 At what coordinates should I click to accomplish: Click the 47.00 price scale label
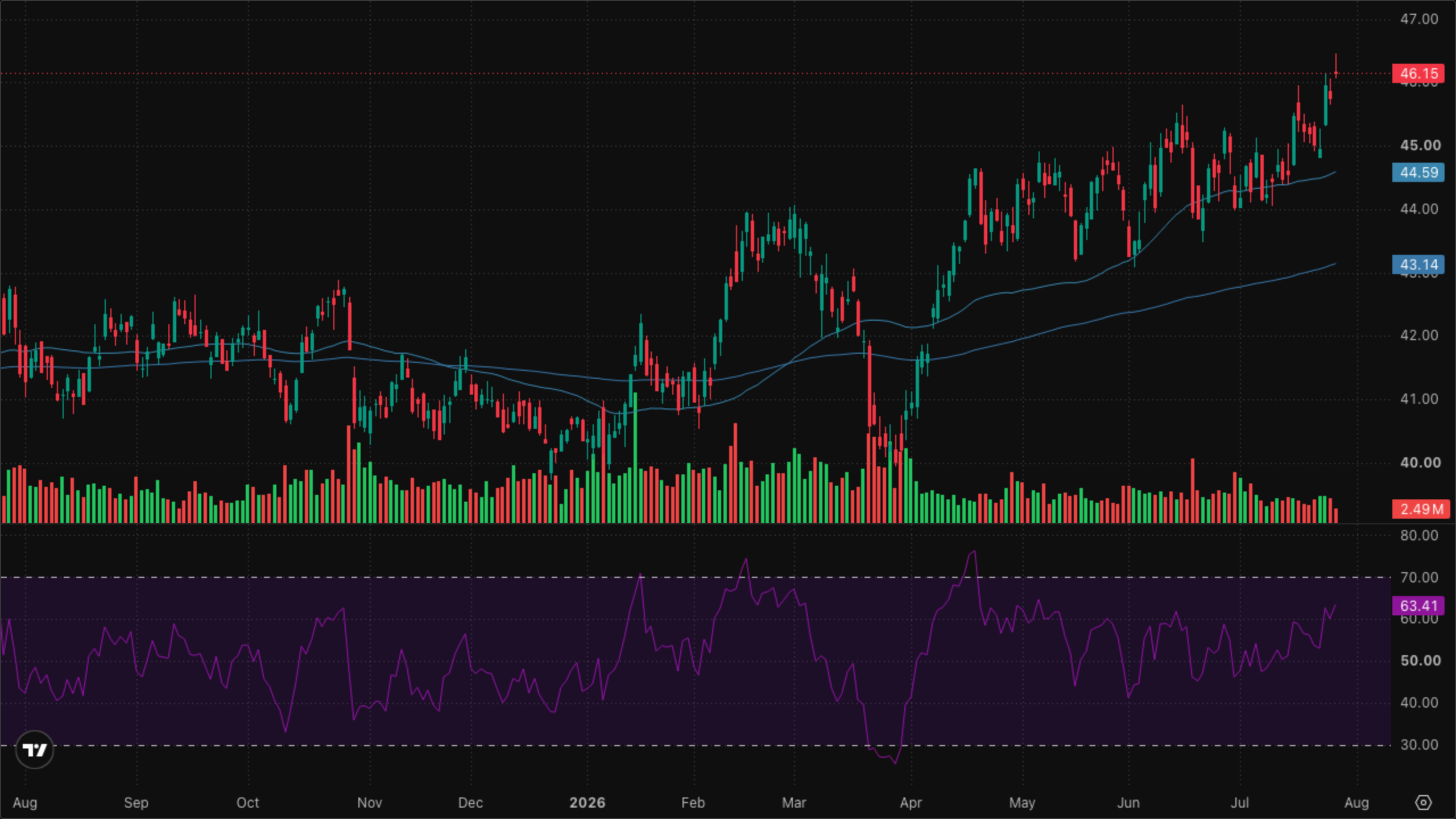pos(1419,19)
